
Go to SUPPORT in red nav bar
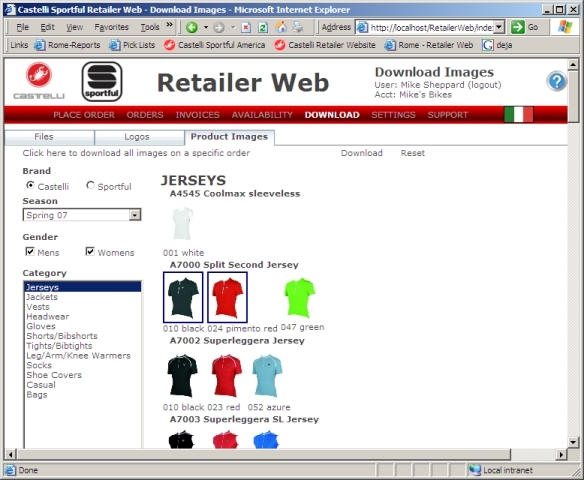pyautogui.click(x=447, y=115)
